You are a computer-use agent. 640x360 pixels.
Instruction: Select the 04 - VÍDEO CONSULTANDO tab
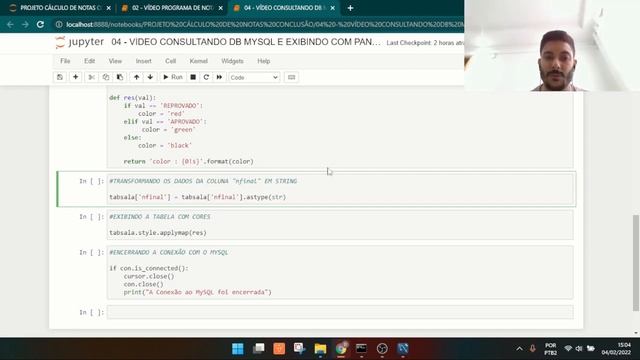coord(284,8)
